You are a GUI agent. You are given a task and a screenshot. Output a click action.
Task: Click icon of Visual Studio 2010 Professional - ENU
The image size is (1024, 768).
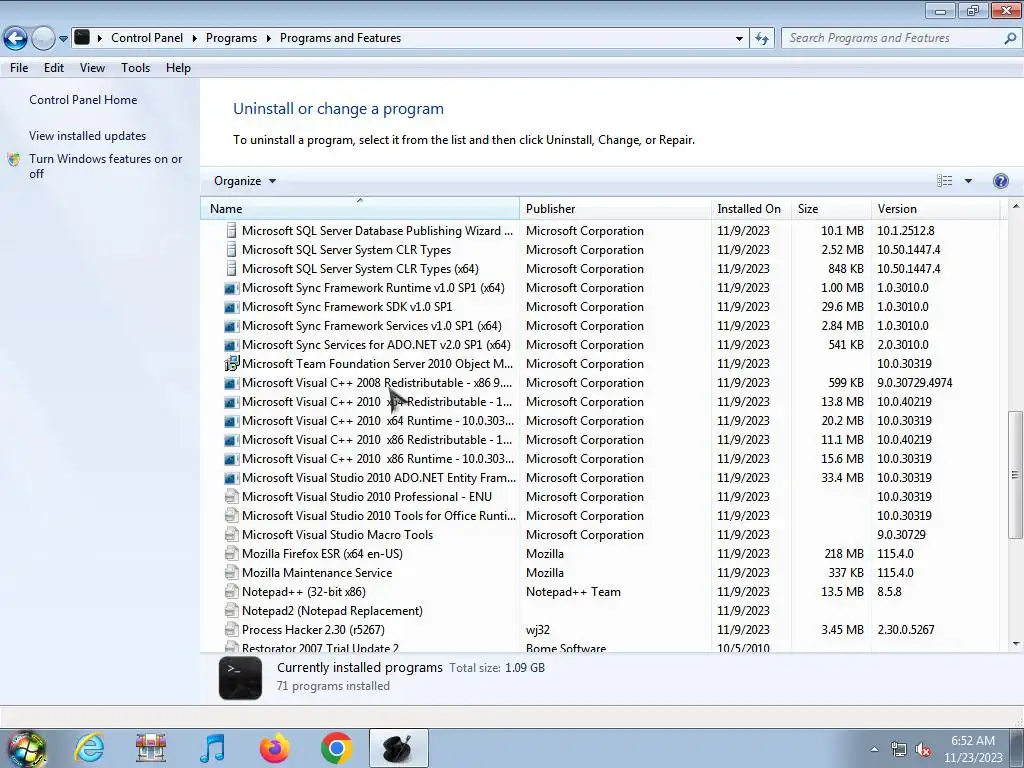point(231,497)
